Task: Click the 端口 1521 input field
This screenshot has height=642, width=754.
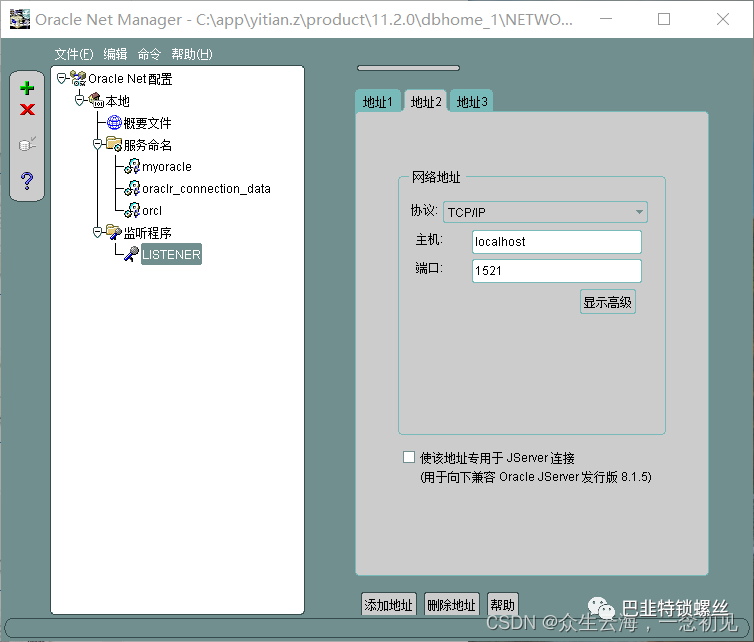Action: pyautogui.click(x=557, y=271)
